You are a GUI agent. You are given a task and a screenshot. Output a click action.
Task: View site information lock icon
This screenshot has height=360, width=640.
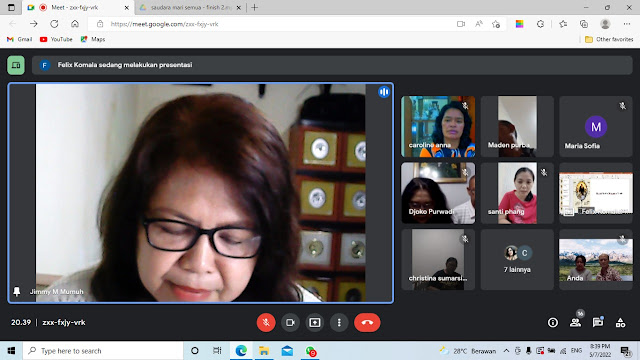point(100,24)
